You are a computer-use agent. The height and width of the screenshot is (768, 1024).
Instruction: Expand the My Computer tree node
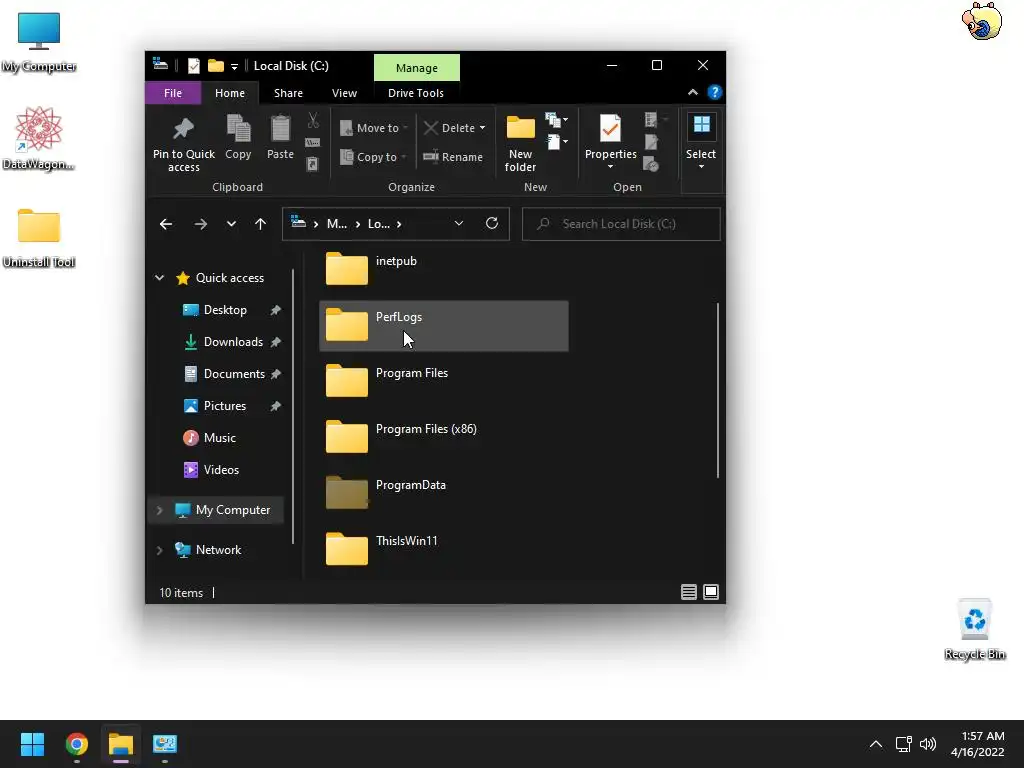tap(159, 510)
